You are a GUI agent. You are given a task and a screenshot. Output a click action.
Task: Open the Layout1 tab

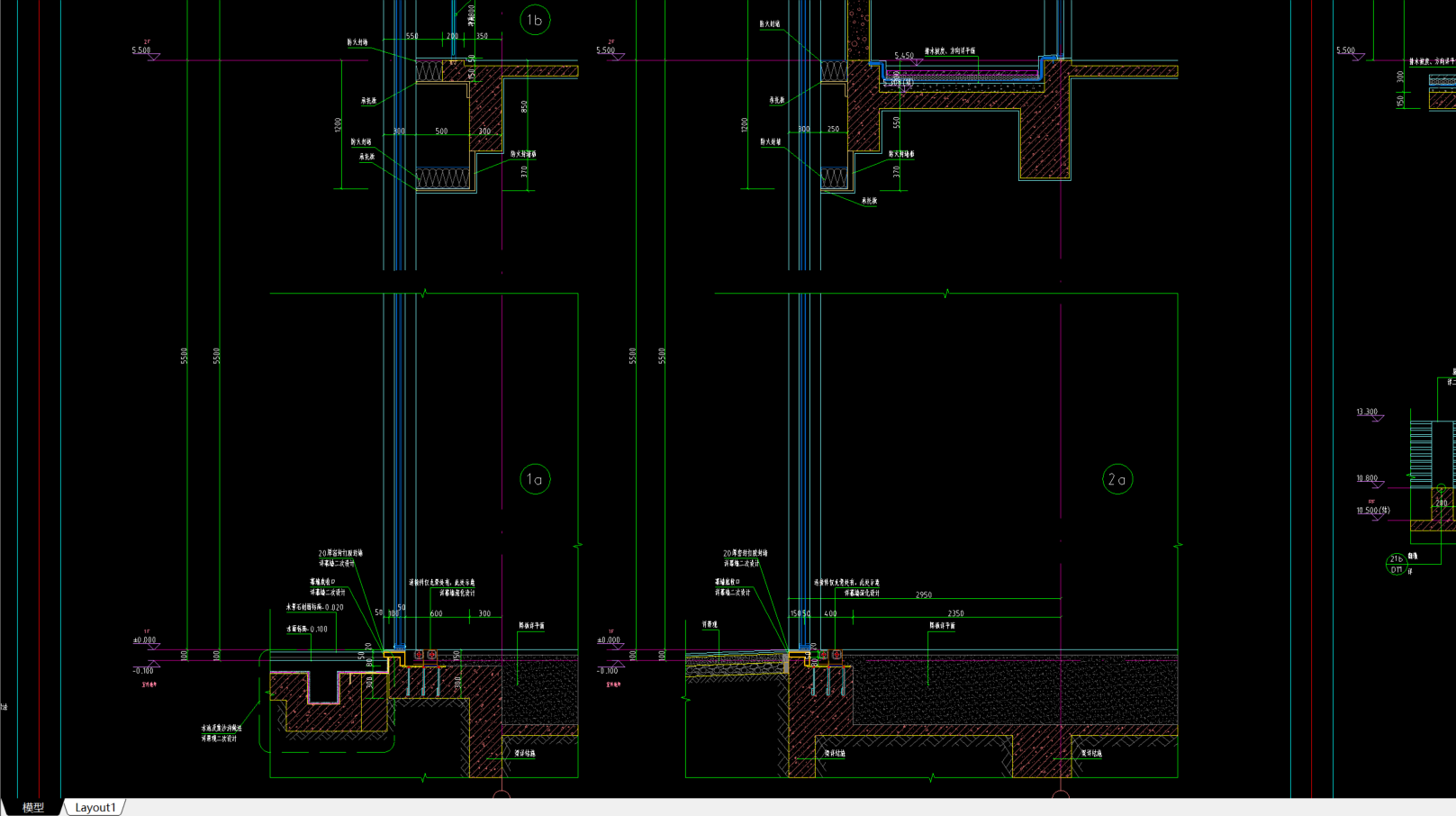(95, 807)
